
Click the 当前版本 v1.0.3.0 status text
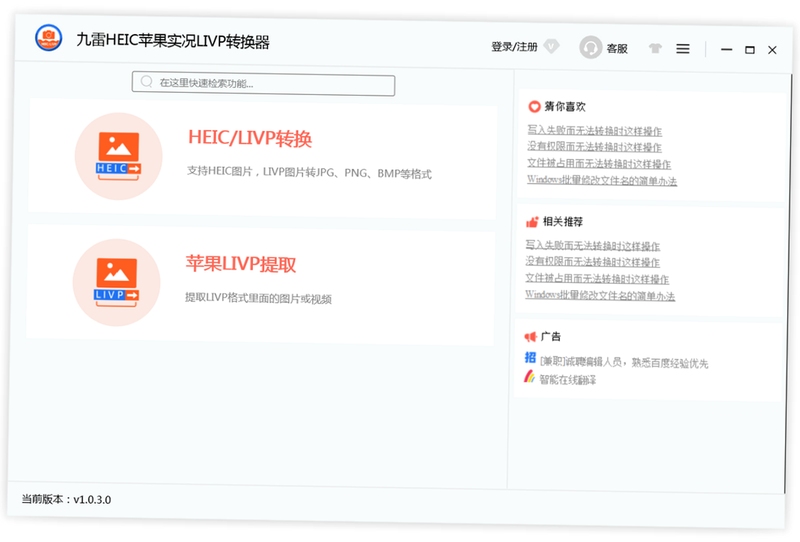[x=66, y=499]
